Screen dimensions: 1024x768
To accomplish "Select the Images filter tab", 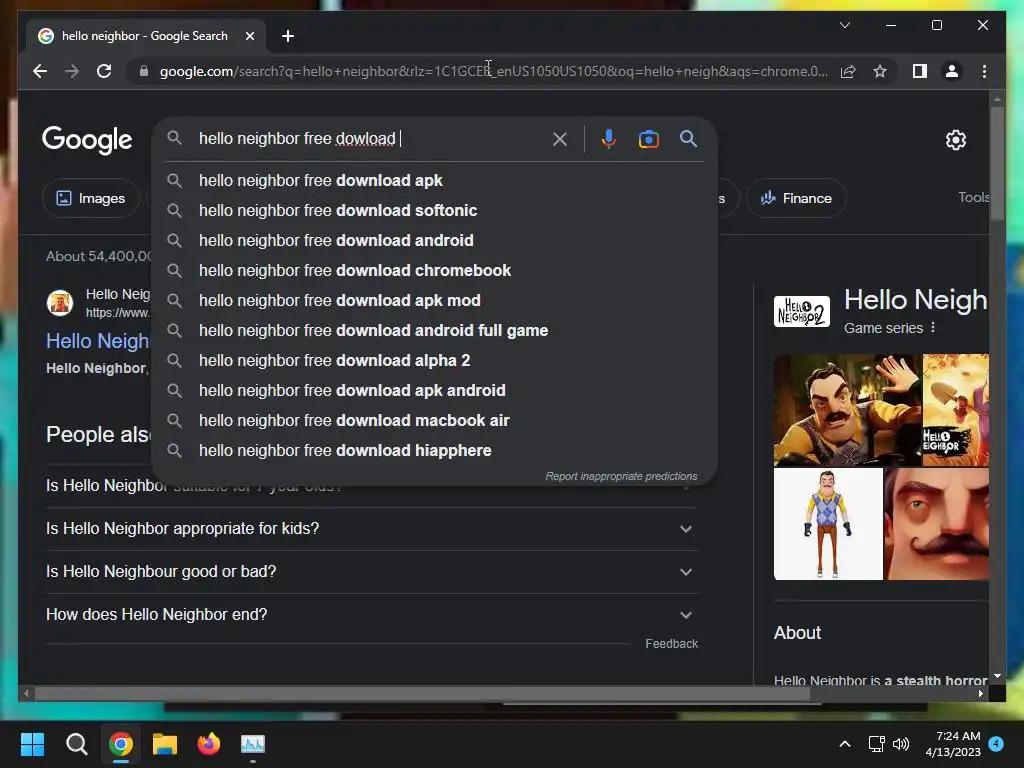I will [x=91, y=198].
